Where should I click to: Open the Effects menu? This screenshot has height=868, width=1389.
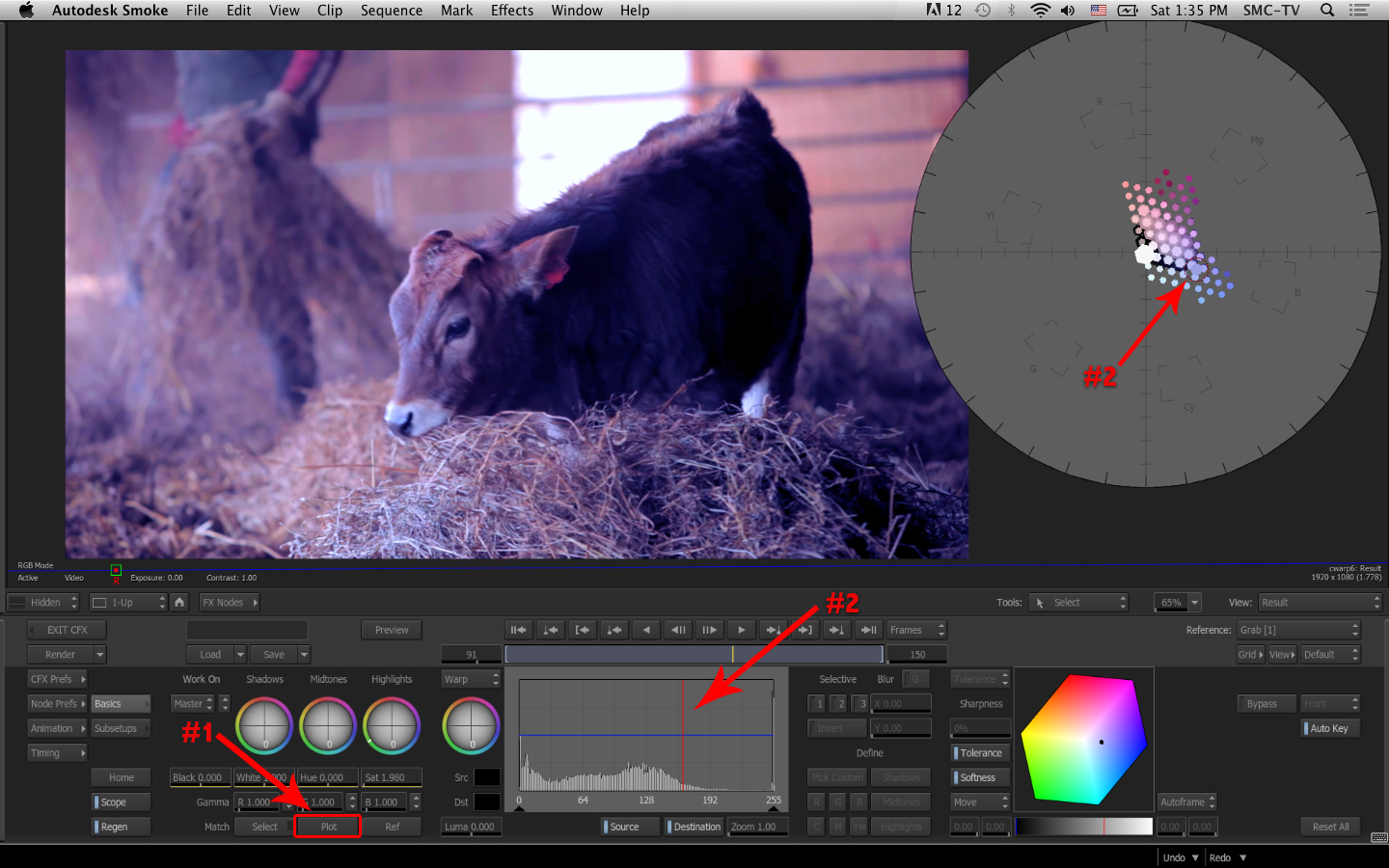[x=511, y=11]
